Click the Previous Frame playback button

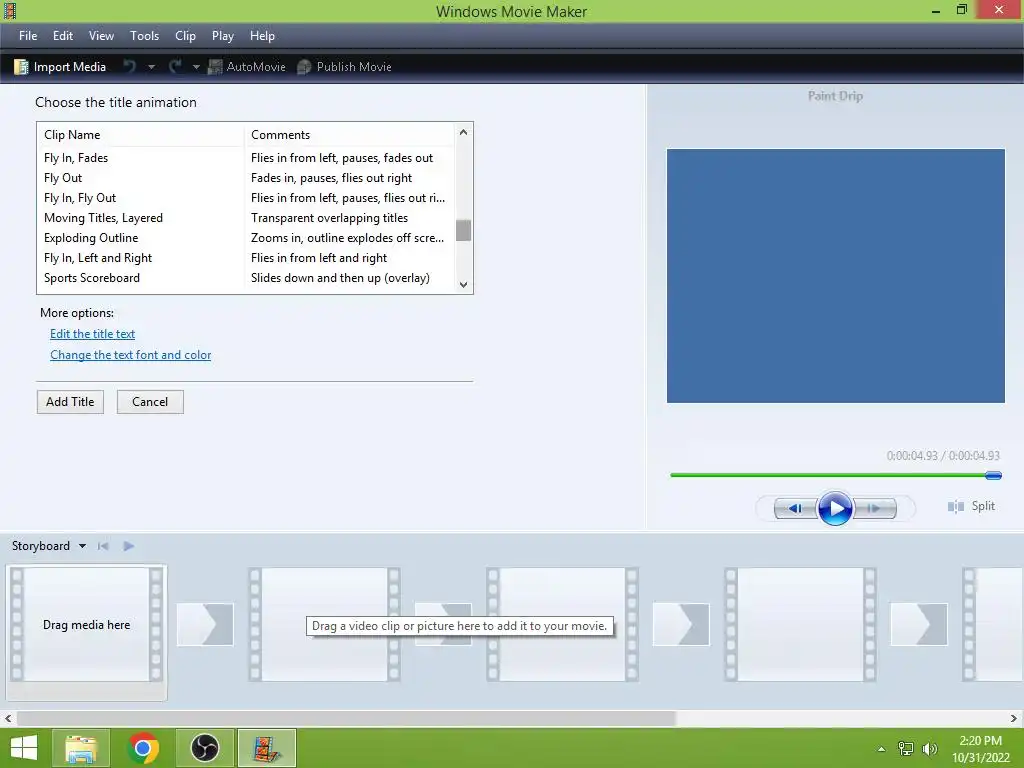point(795,508)
